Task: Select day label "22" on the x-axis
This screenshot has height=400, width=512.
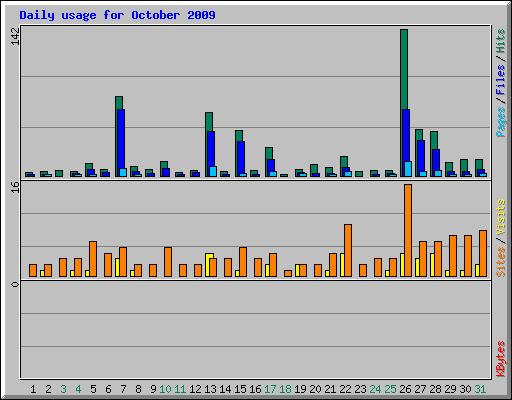Action: click(345, 389)
